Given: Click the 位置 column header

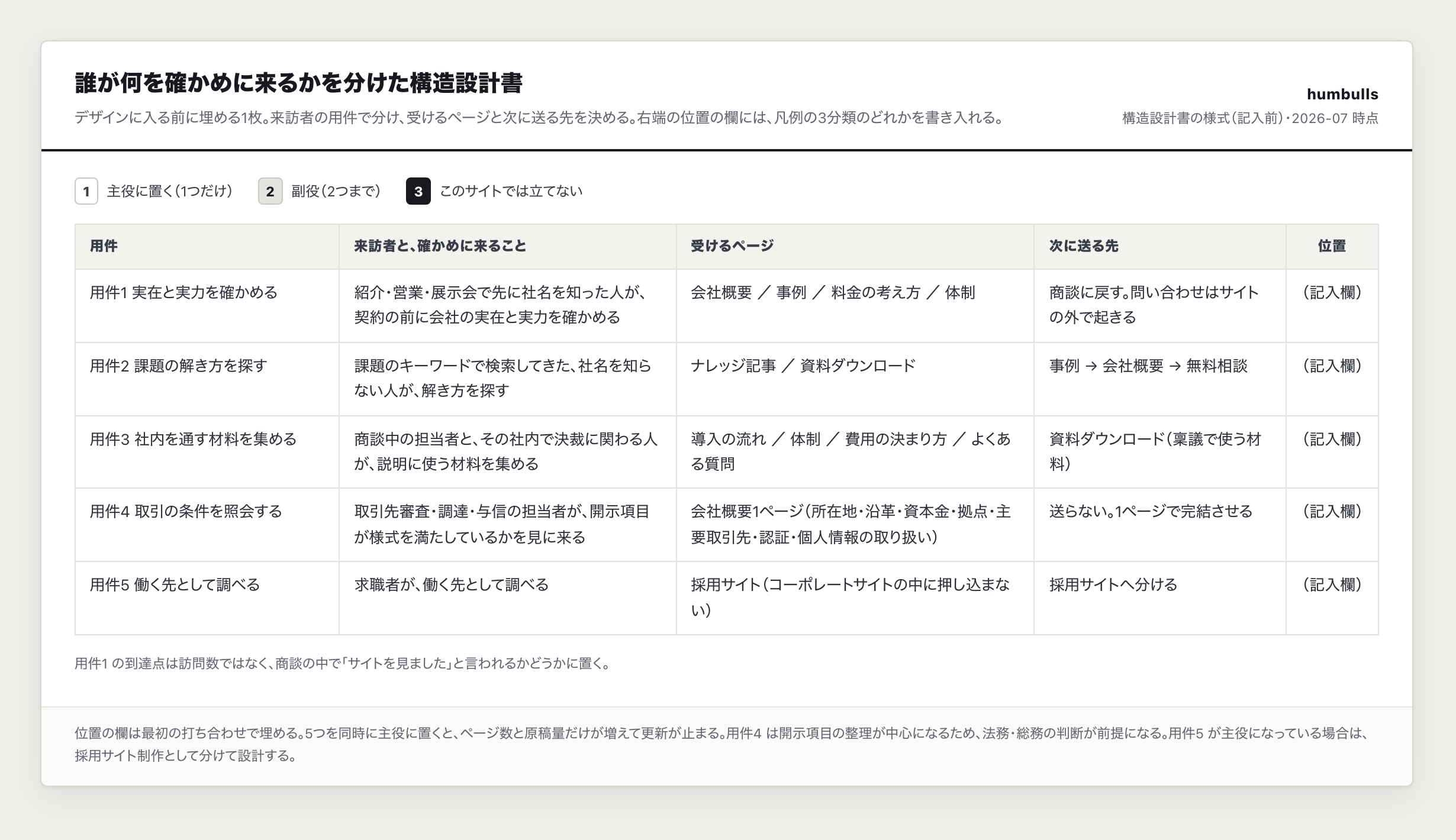Looking at the screenshot, I should [x=1332, y=246].
